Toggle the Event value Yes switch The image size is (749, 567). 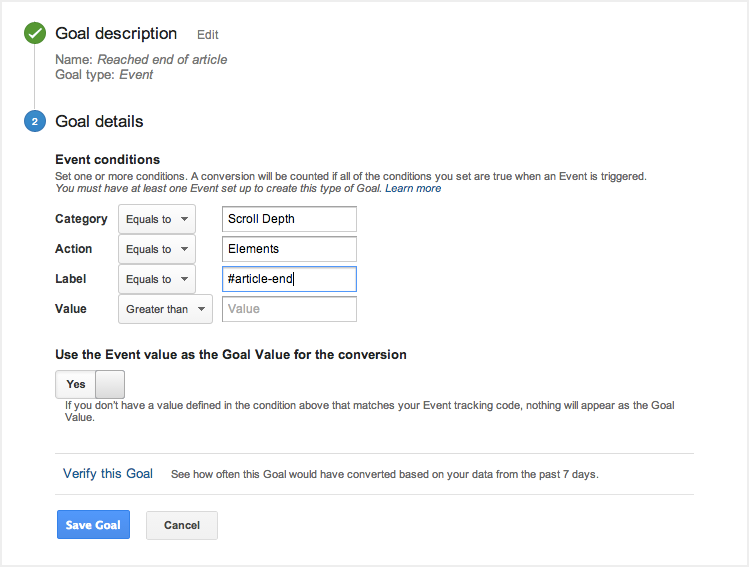pos(90,384)
